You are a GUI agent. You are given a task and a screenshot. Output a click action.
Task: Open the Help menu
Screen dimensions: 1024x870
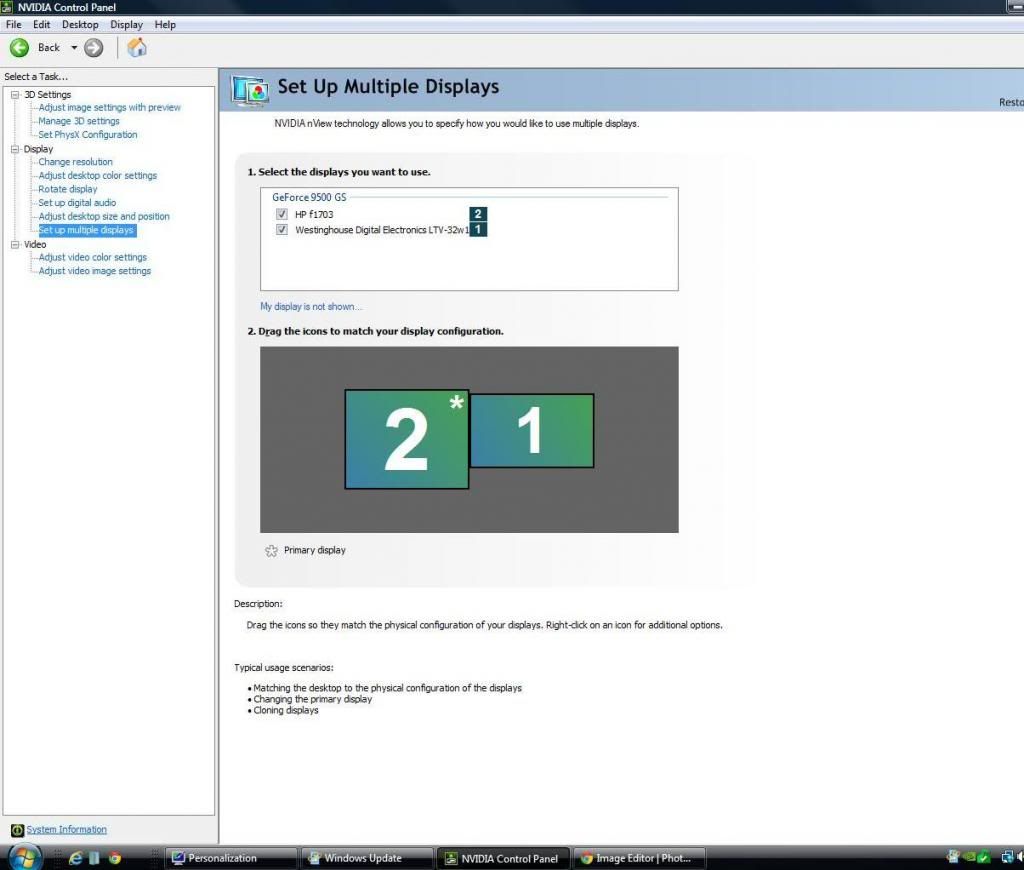click(165, 25)
